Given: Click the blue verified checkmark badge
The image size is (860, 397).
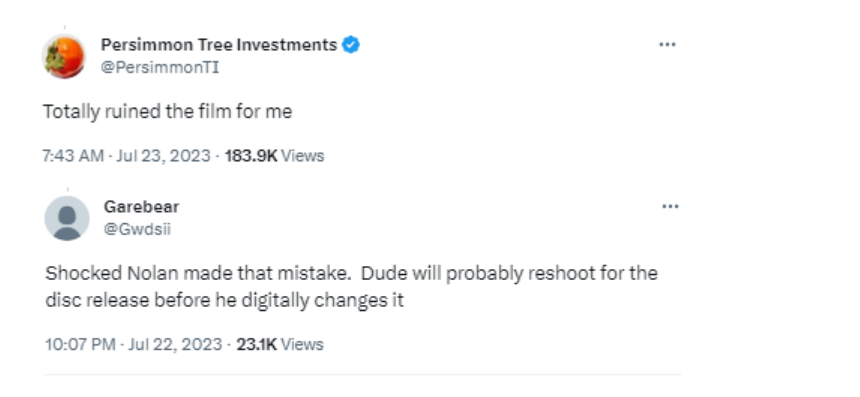Looking at the screenshot, I should tap(351, 45).
